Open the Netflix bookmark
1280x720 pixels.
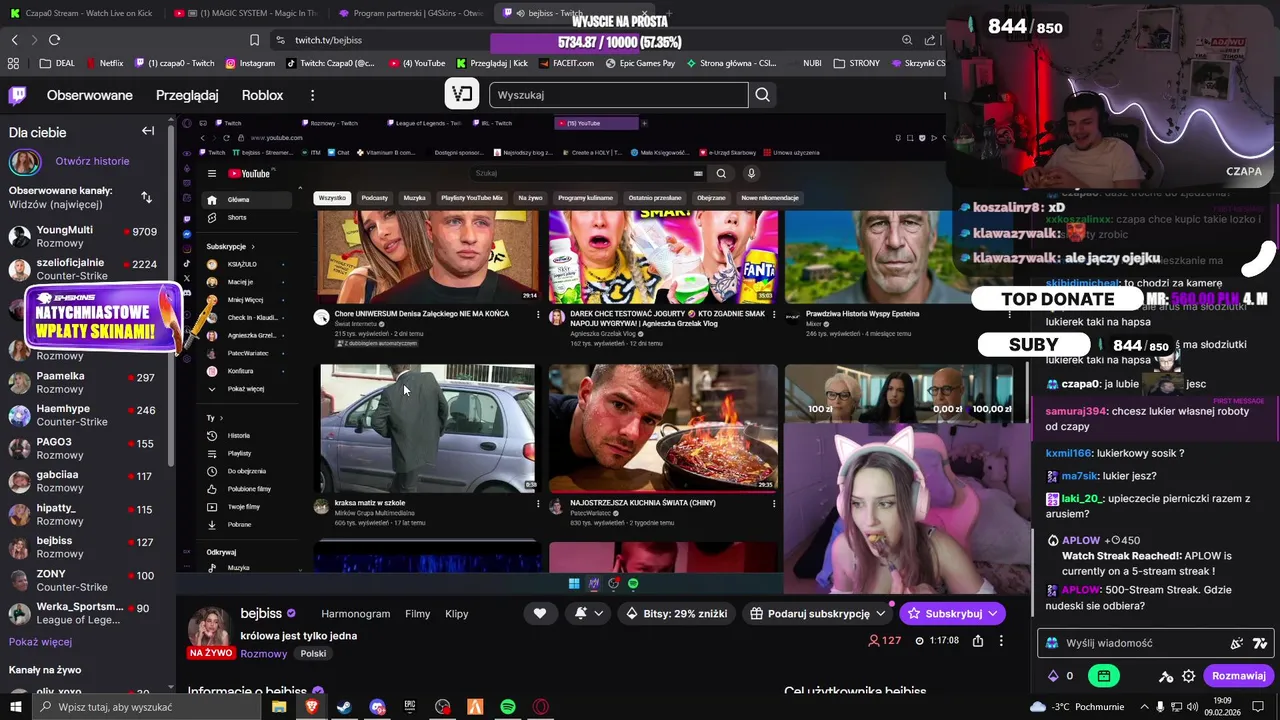pyautogui.click(x=104, y=63)
